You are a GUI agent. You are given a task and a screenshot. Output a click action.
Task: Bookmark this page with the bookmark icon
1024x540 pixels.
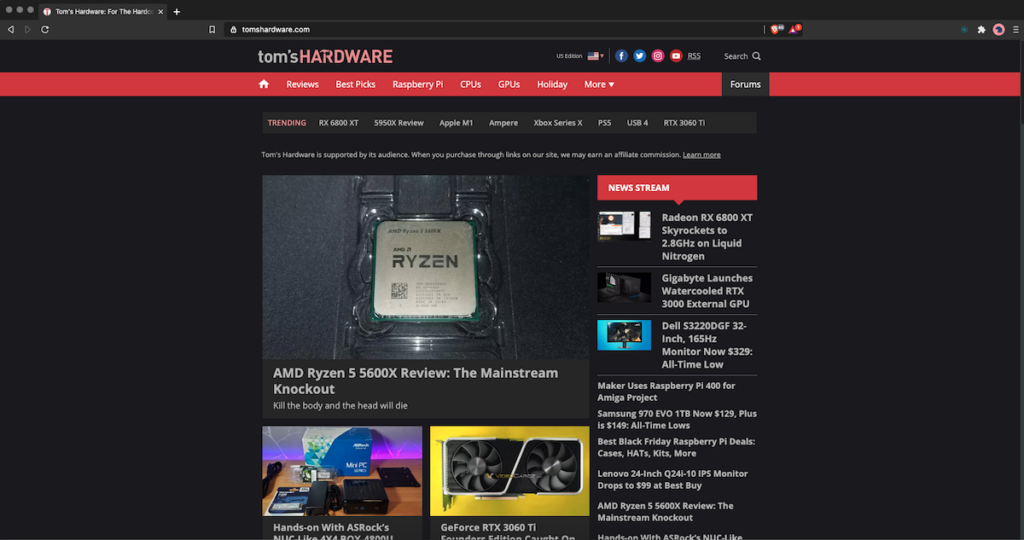click(212, 29)
